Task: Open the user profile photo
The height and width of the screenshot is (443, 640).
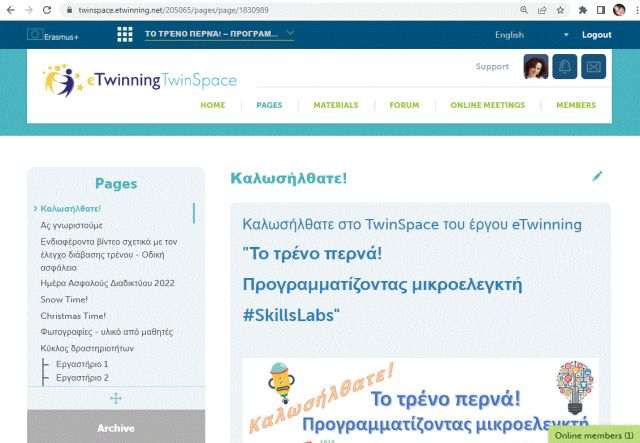Action: (536, 66)
